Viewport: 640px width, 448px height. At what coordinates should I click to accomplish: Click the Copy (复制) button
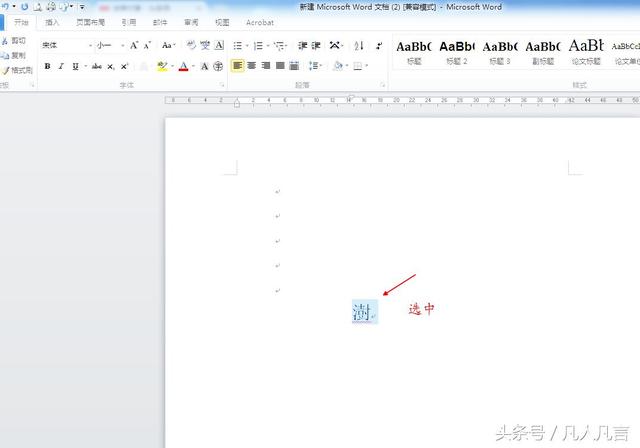pos(14,55)
